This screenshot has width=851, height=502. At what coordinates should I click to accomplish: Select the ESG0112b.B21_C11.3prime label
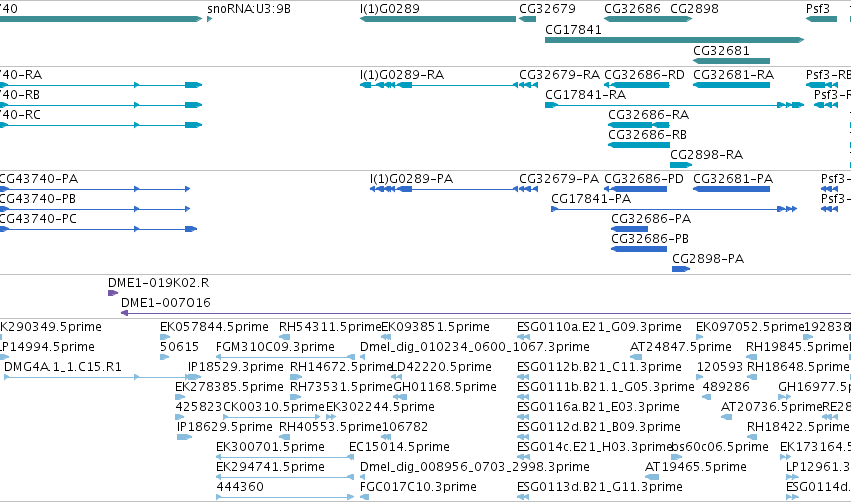(x=599, y=367)
